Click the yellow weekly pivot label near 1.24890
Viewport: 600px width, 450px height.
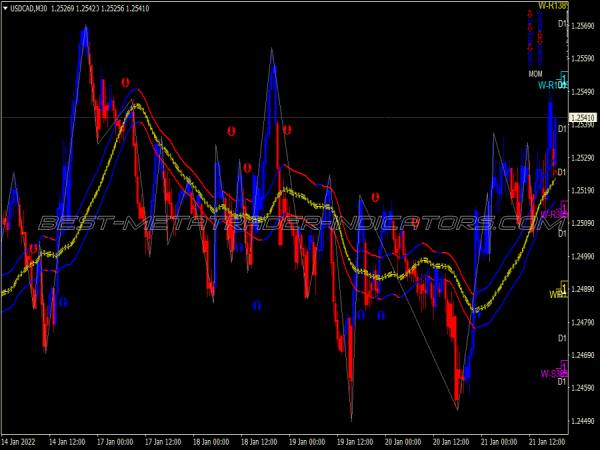point(558,294)
